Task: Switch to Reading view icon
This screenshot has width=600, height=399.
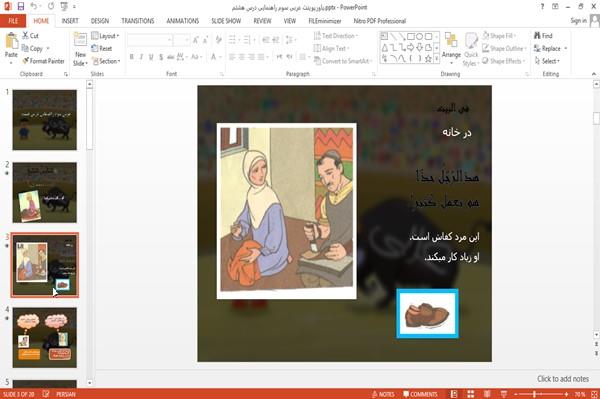Action: (x=487, y=394)
